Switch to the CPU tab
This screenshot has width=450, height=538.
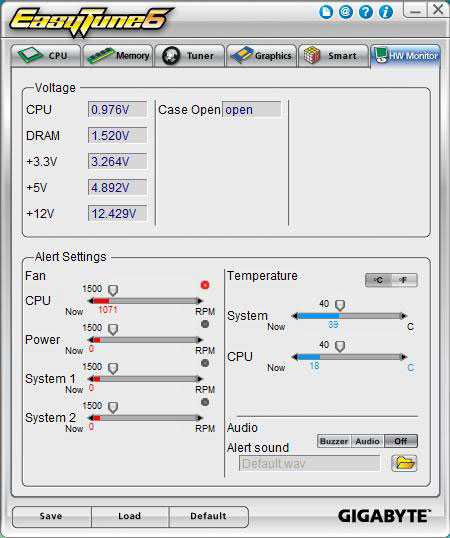[46, 56]
